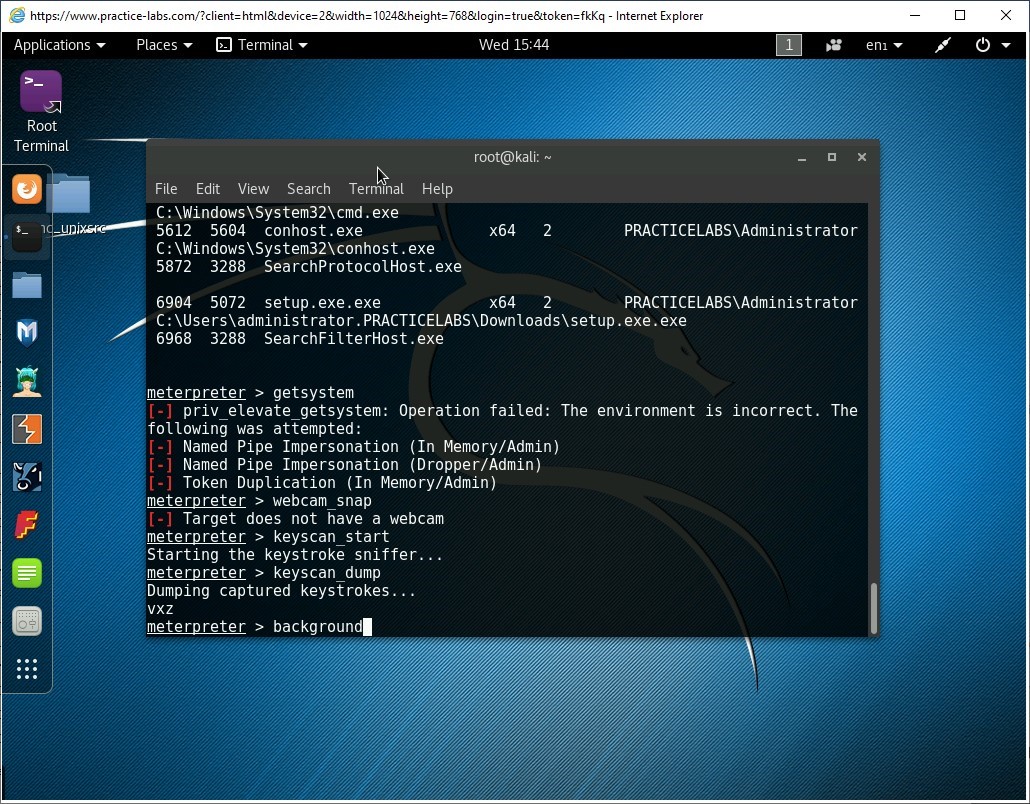Image resolution: width=1030 pixels, height=804 pixels.
Task: Launch Burp Suite from the dock
Action: [27, 429]
